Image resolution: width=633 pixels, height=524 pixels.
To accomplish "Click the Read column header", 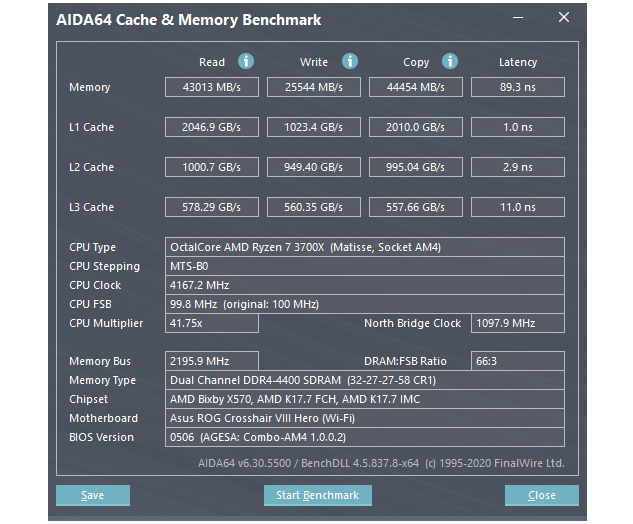I will point(212,62).
